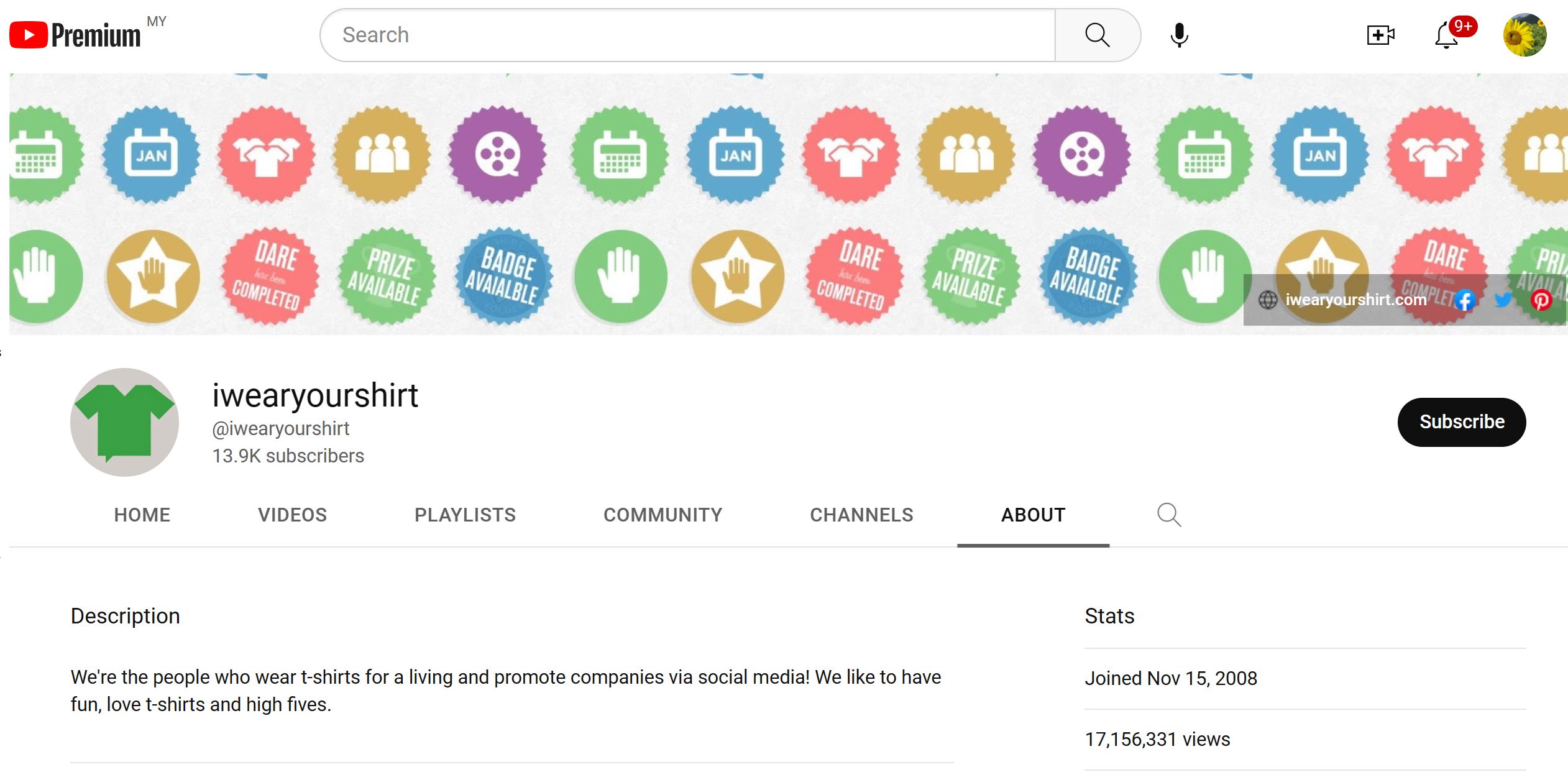
Task: Focus the Search text field
Action: (687, 35)
